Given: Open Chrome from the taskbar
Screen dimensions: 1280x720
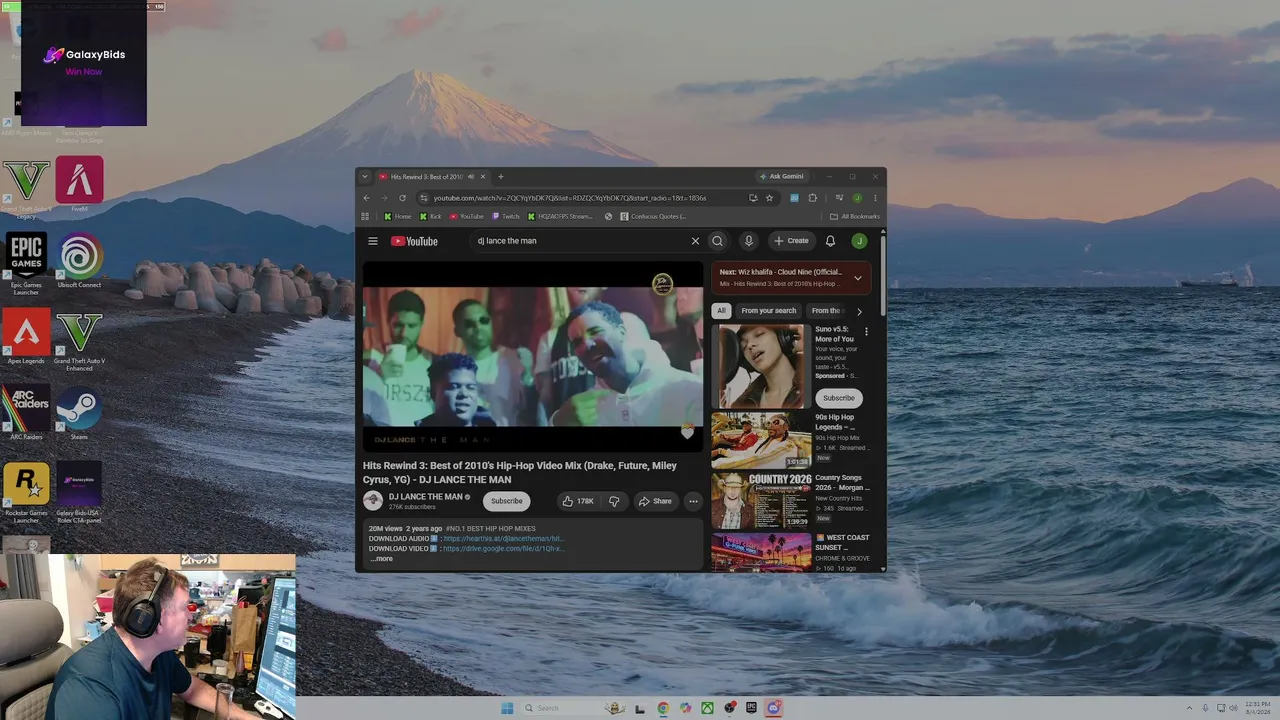Looking at the screenshot, I should pyautogui.click(x=663, y=708).
